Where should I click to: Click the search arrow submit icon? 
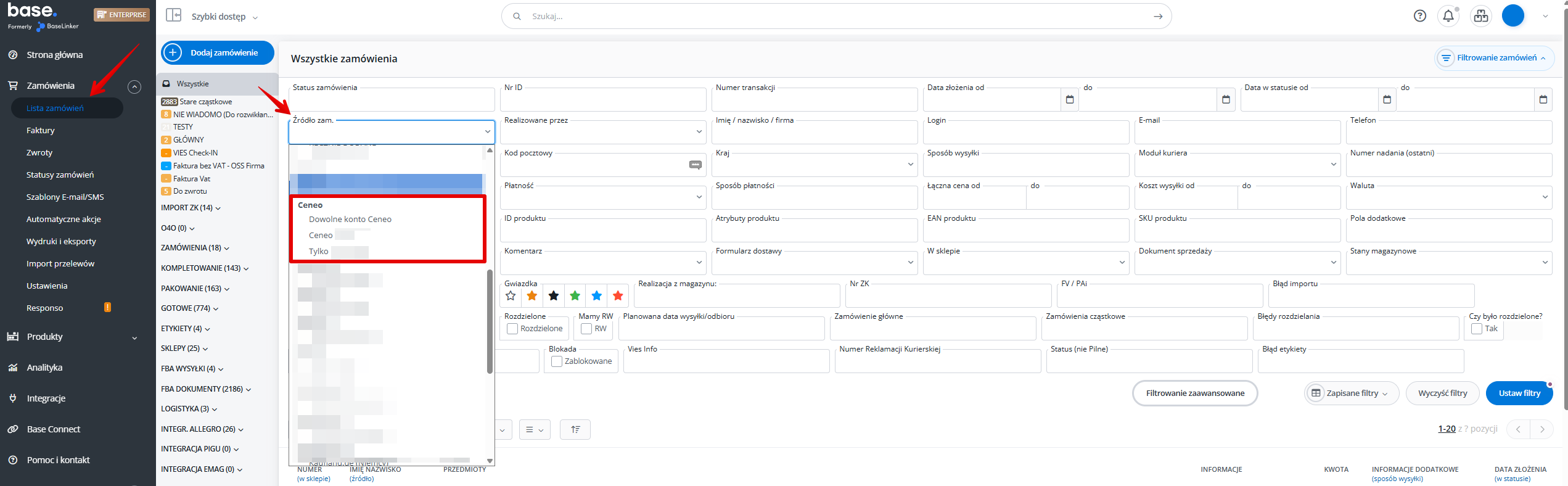tap(1157, 16)
